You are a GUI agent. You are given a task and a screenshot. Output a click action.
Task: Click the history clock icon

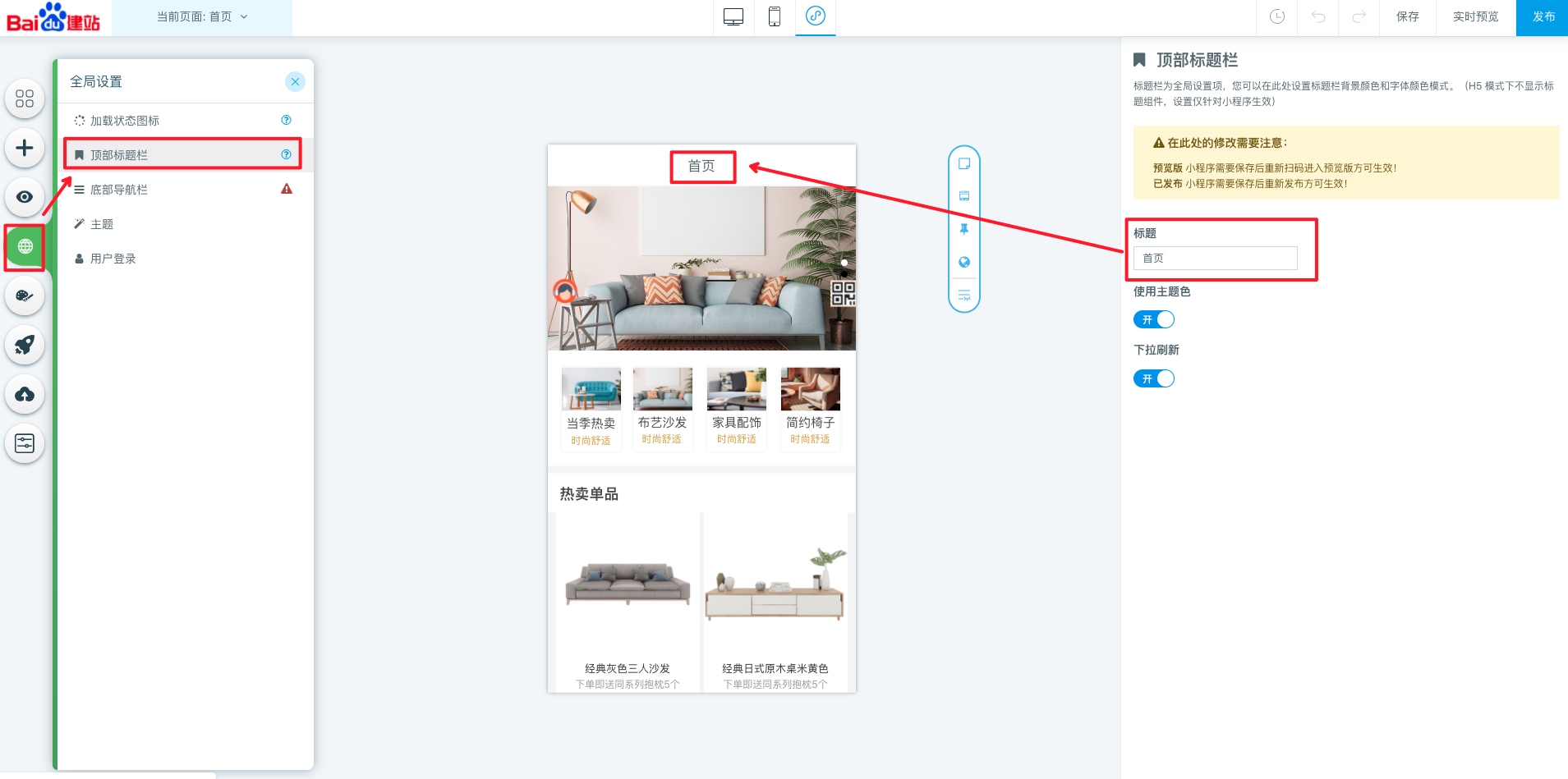pyautogui.click(x=1276, y=16)
